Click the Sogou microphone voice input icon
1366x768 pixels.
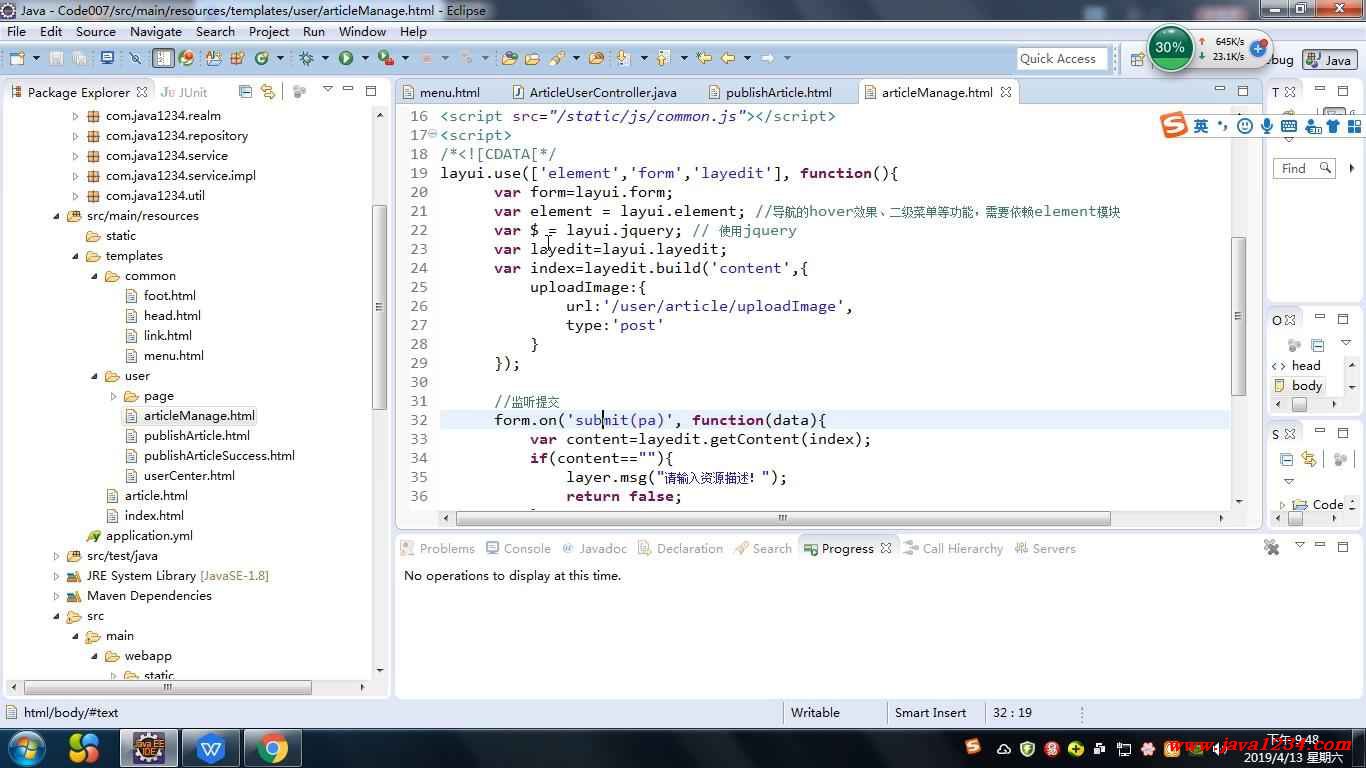[1267, 126]
